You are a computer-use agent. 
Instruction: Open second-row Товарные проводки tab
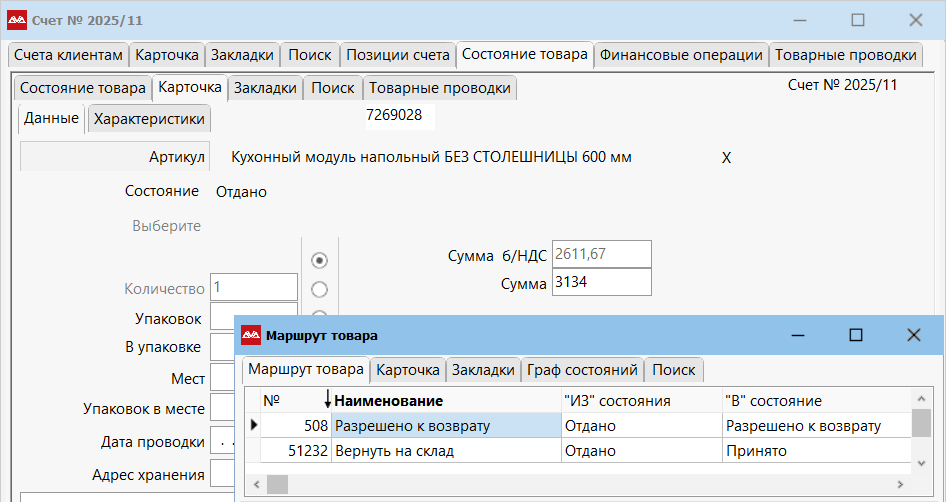click(x=440, y=88)
